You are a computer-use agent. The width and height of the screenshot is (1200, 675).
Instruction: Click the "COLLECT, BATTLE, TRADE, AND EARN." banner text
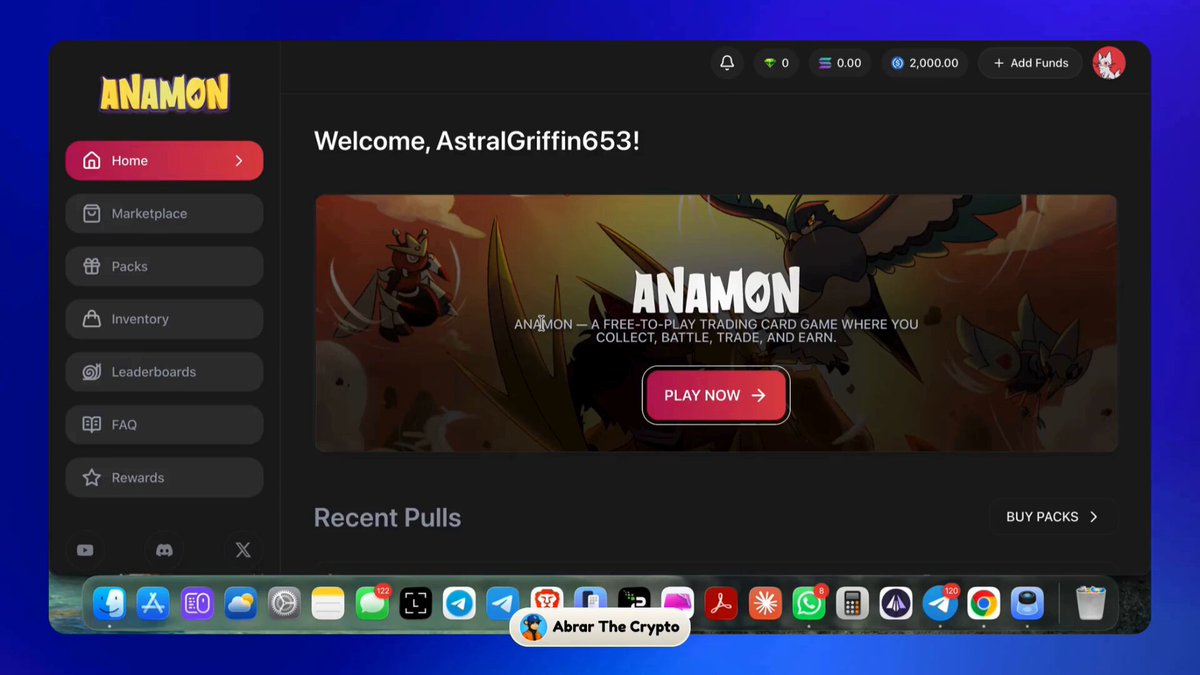coord(716,338)
